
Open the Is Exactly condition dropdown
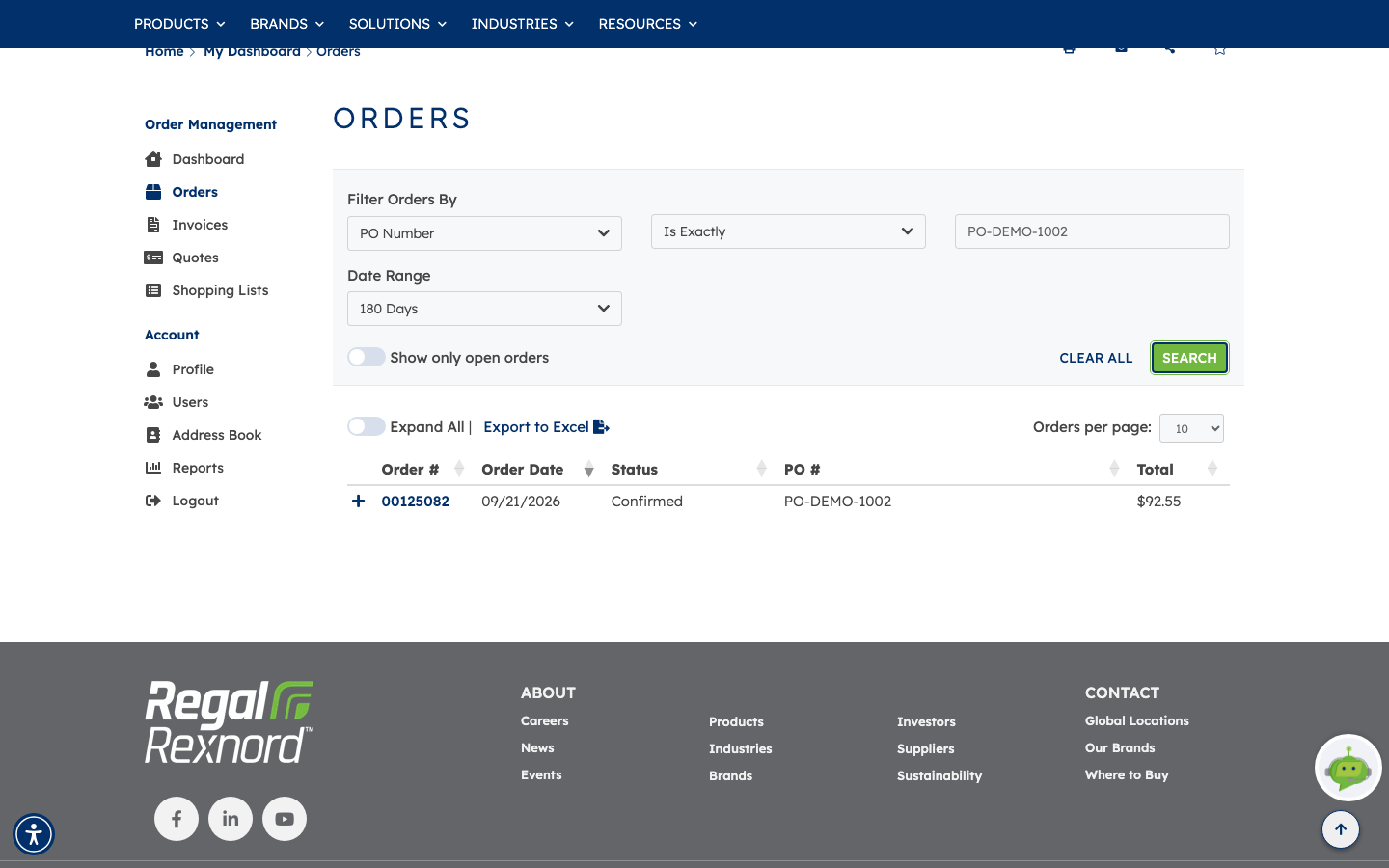point(788,231)
